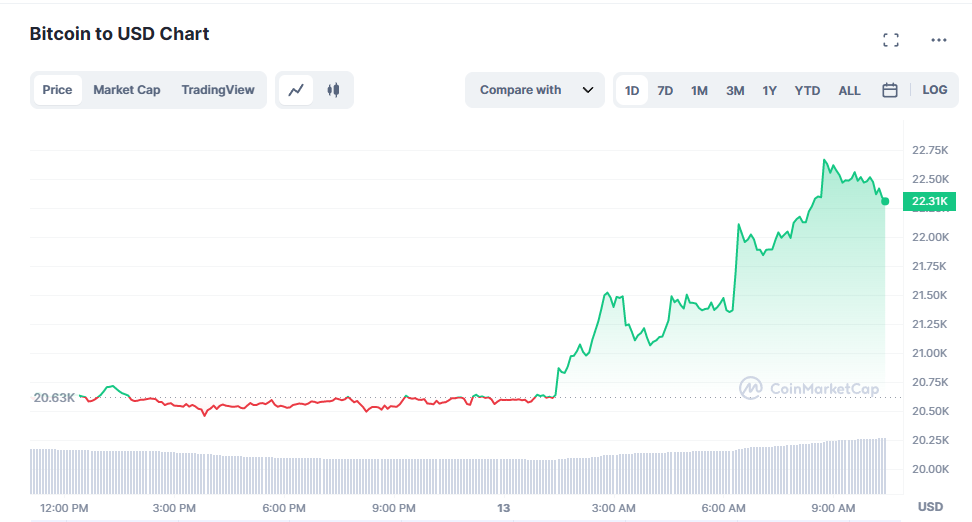Open the calendar date range picker

(890, 90)
